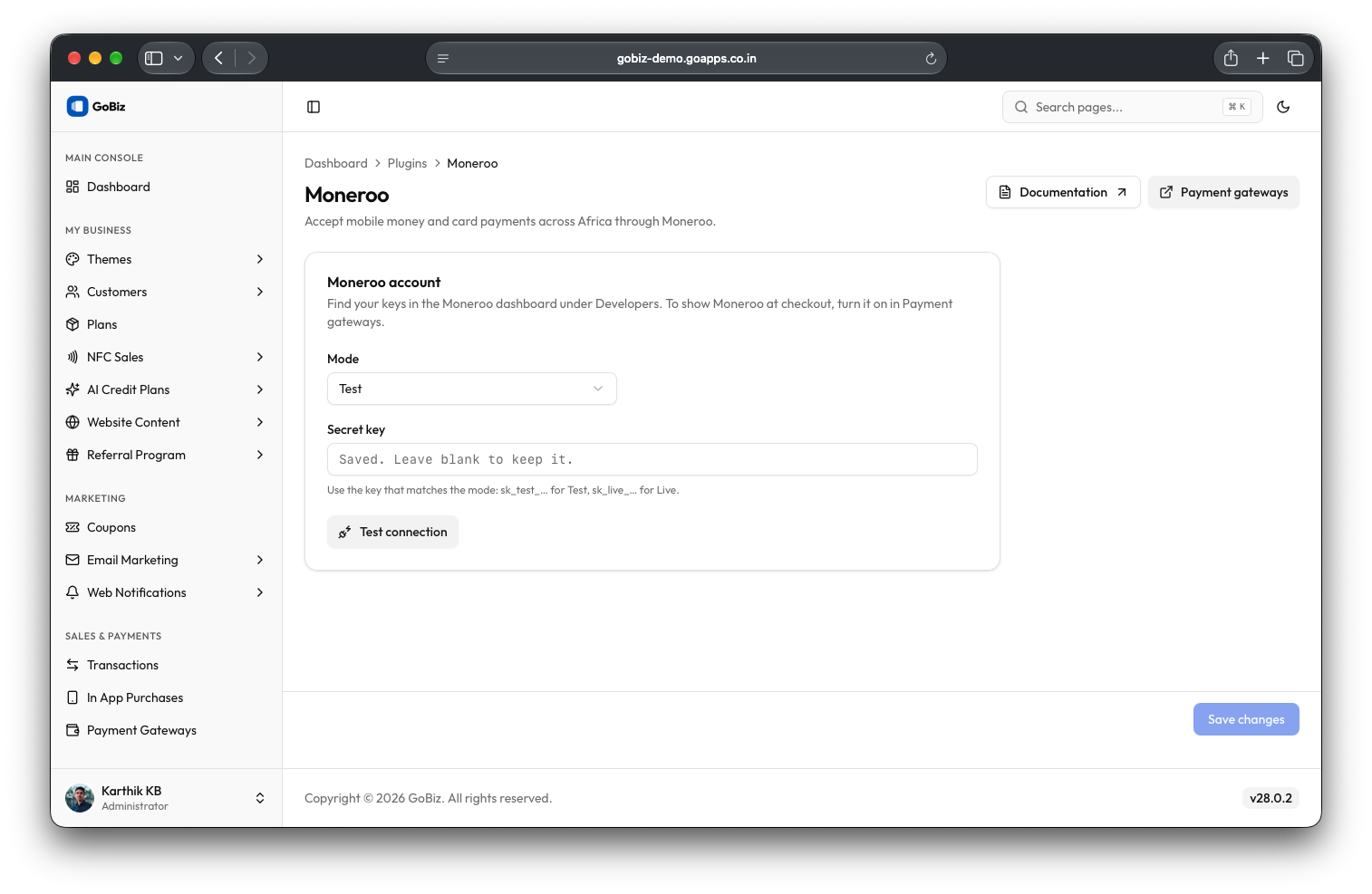This screenshot has width=1372, height=894.
Task: Click the Email Marketing envelope icon
Action: pos(72,560)
